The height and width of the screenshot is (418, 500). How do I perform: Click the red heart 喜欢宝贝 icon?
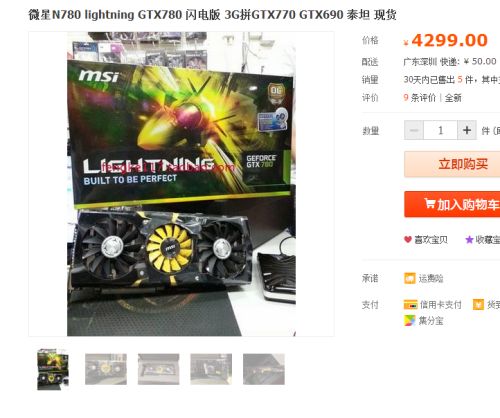[x=408, y=239]
